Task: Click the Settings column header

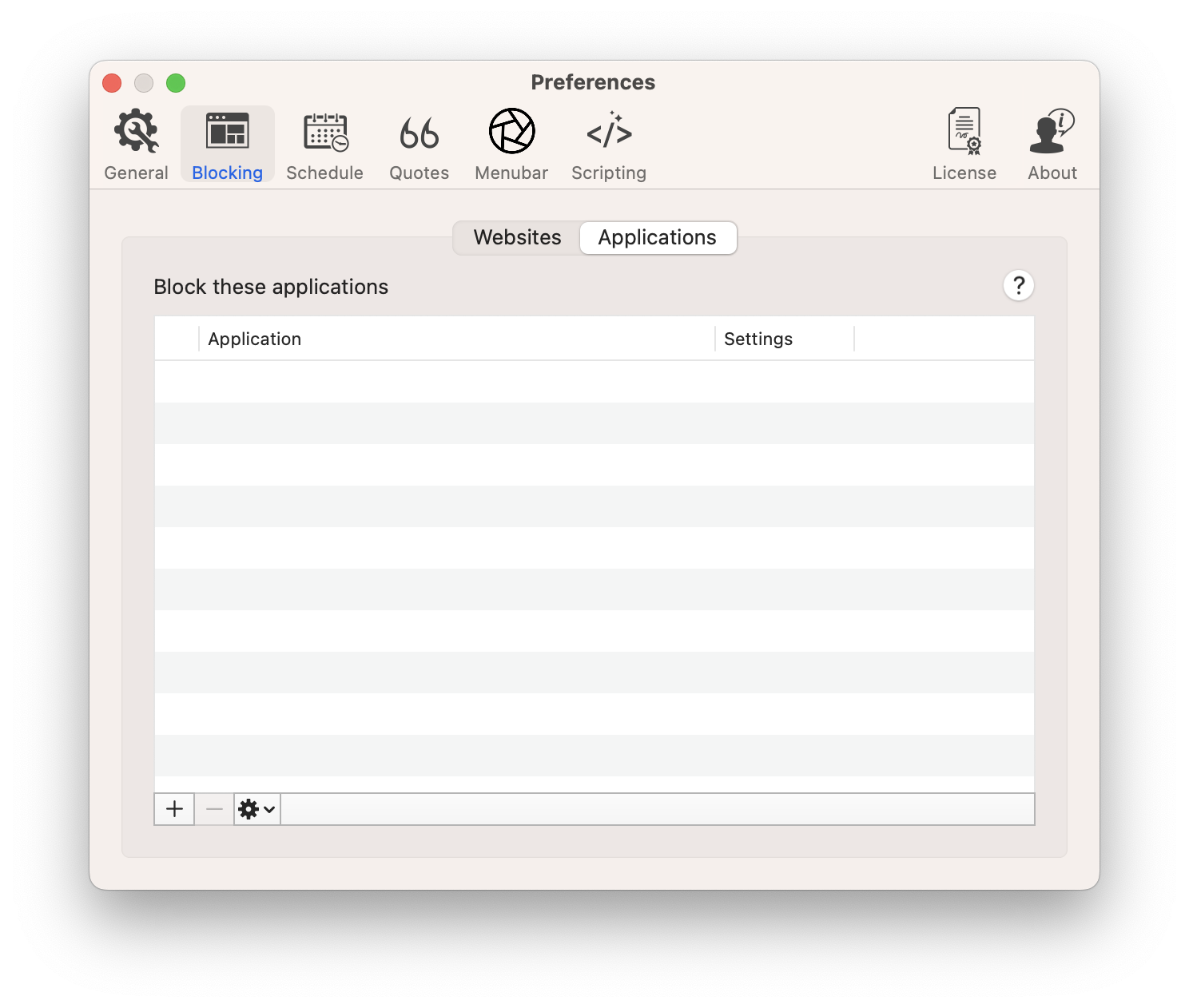Action: pos(785,339)
